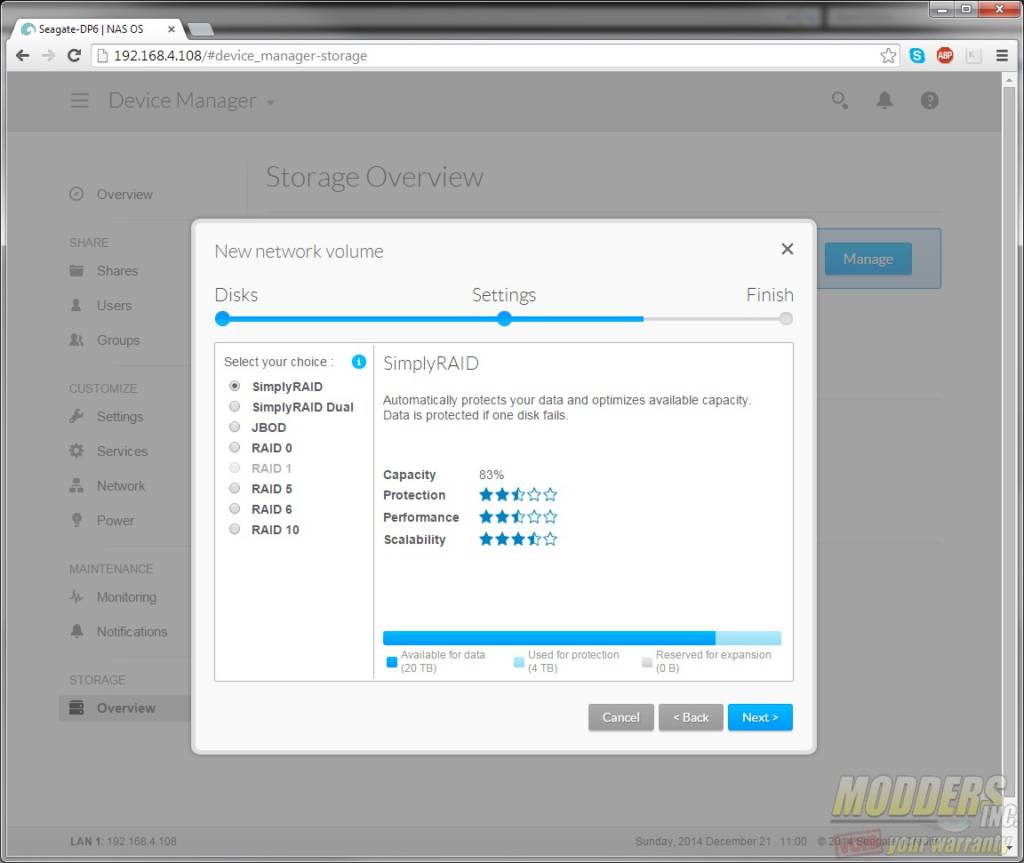Expand the Device Manager dropdown arrow
1024x863 pixels.
coord(270,103)
